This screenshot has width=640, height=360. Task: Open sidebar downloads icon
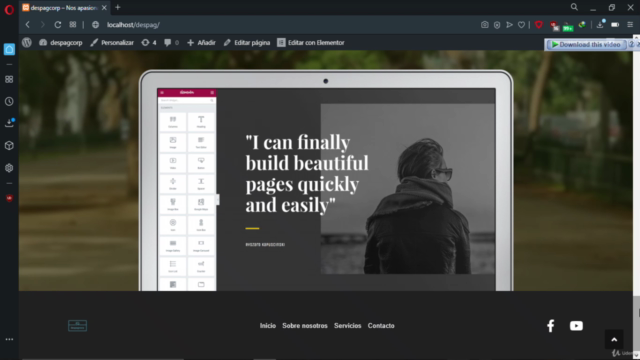pyautogui.click(x=9, y=122)
